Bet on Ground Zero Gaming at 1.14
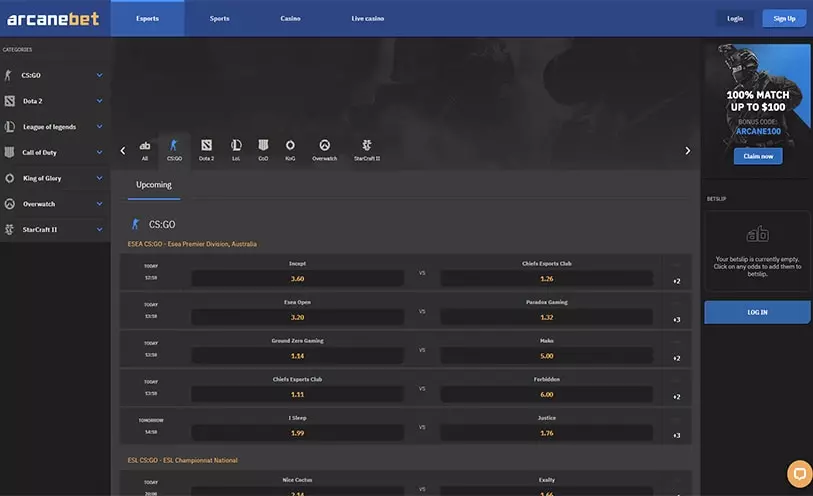The width and height of the screenshot is (813, 496). [298, 356]
